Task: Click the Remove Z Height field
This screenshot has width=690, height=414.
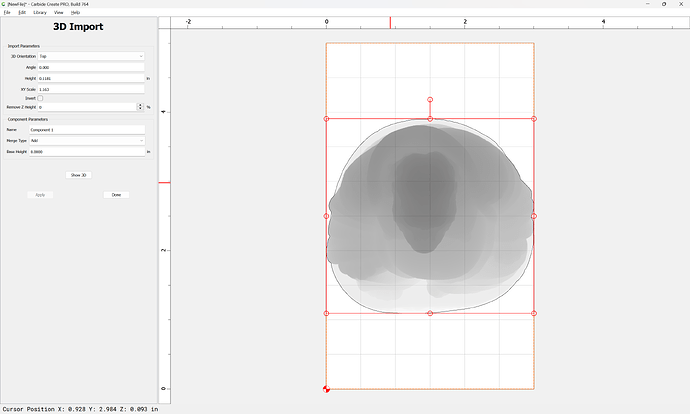Action: (x=87, y=107)
